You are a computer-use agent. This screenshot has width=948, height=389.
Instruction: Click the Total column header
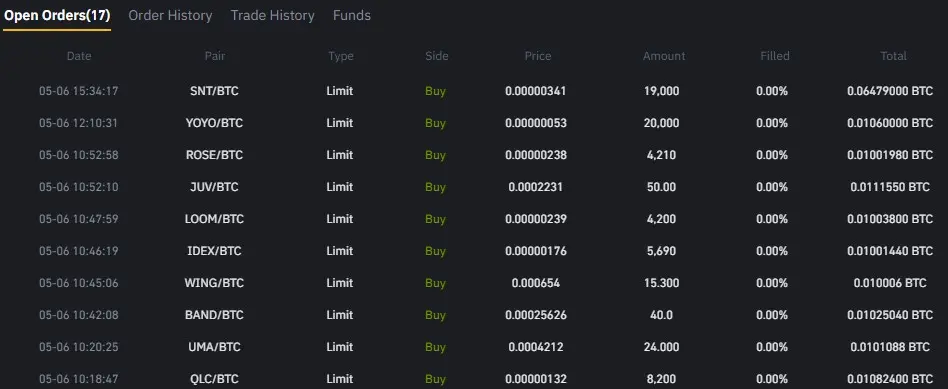(893, 56)
